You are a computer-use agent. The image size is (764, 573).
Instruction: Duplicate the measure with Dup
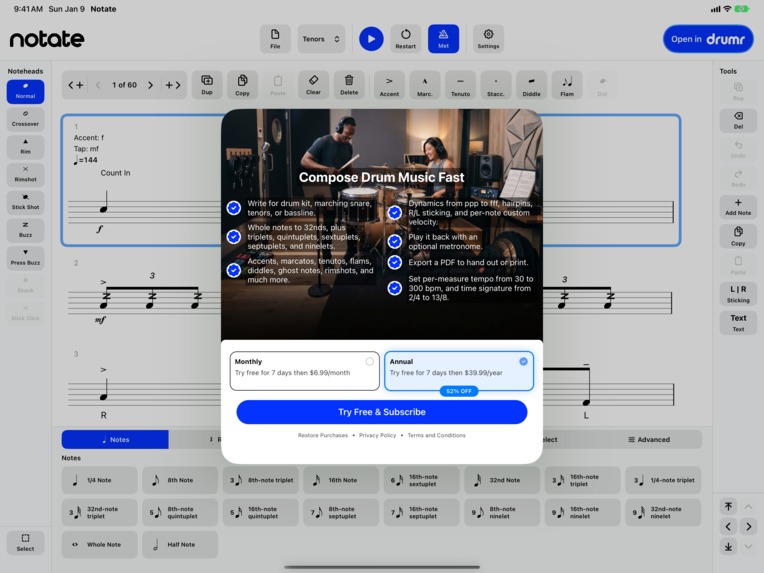click(207, 85)
